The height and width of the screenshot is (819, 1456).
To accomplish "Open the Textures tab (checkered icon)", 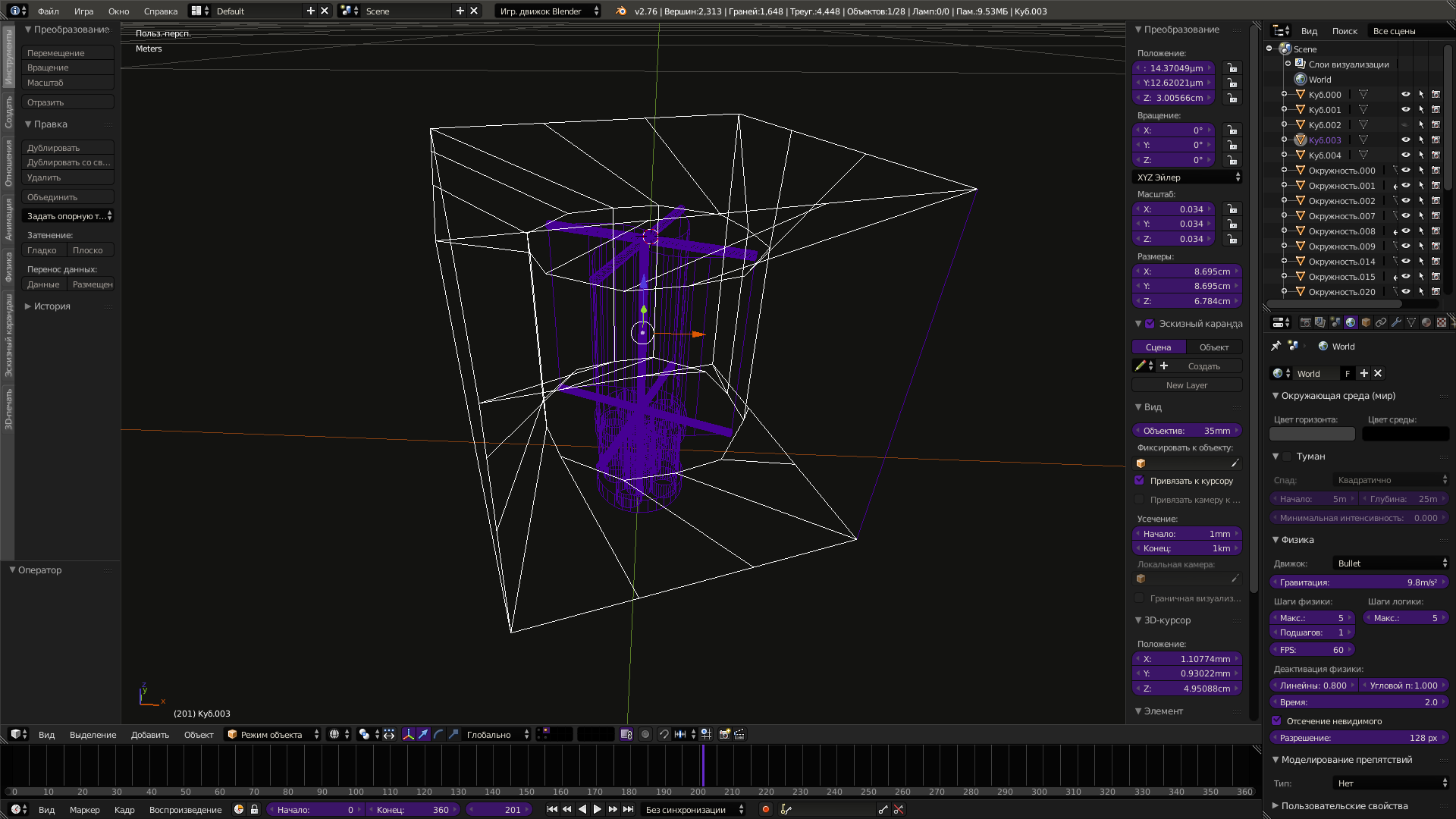I will coord(1441,322).
